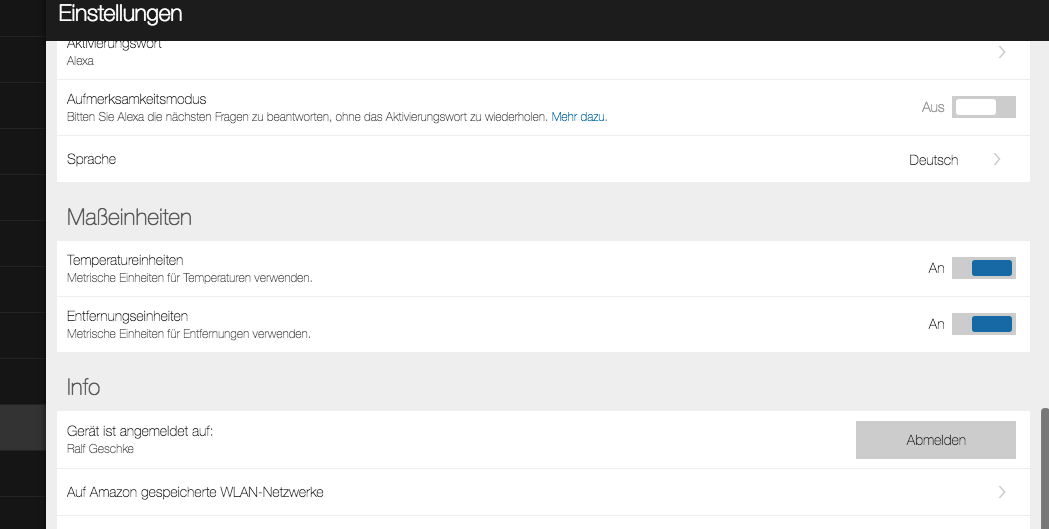This screenshot has width=1049, height=529.
Task: Click the Einstellungen page title
Action: 120,13
